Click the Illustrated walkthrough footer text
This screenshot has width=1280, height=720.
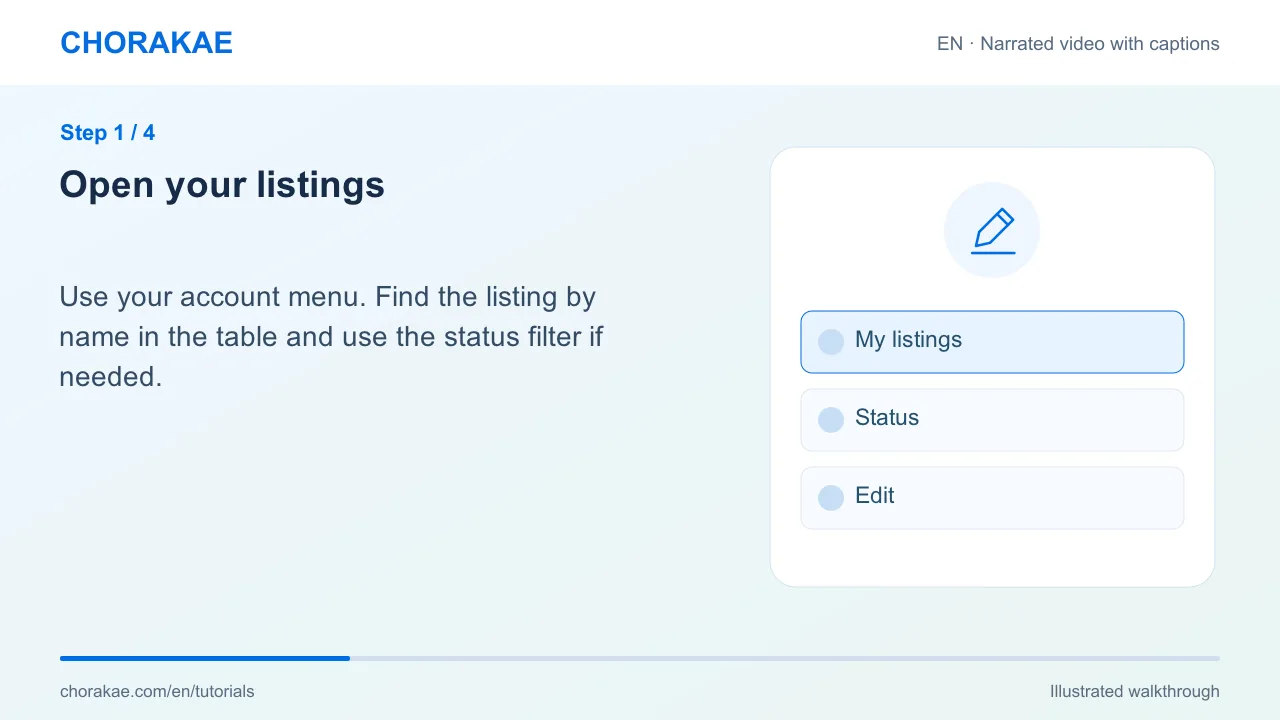pos(1134,691)
